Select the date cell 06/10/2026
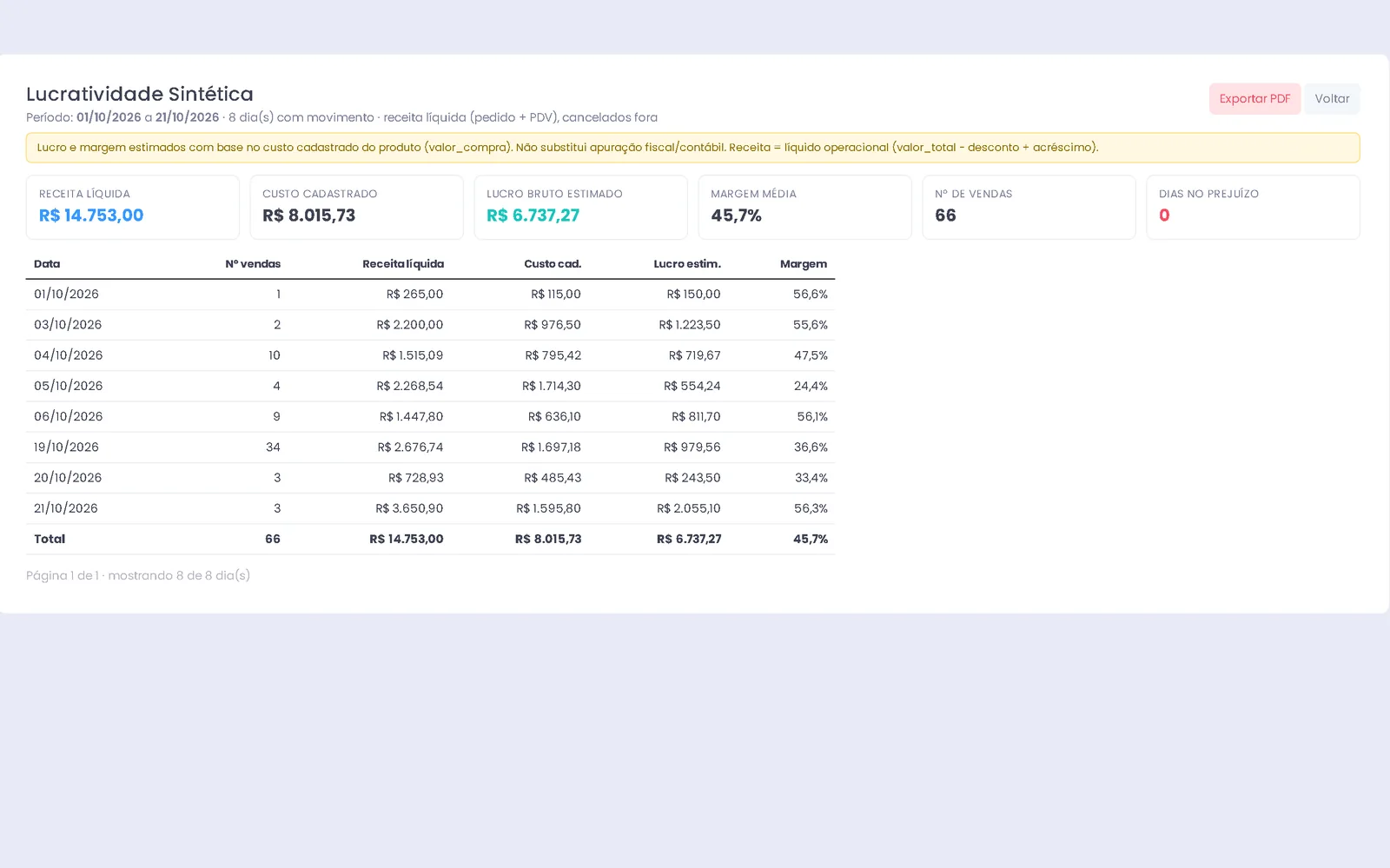 [x=68, y=416]
